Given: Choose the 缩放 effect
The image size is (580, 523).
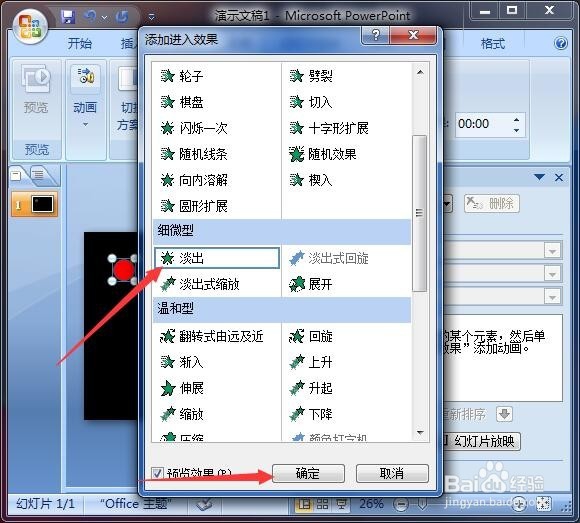Looking at the screenshot, I should tap(182, 414).
